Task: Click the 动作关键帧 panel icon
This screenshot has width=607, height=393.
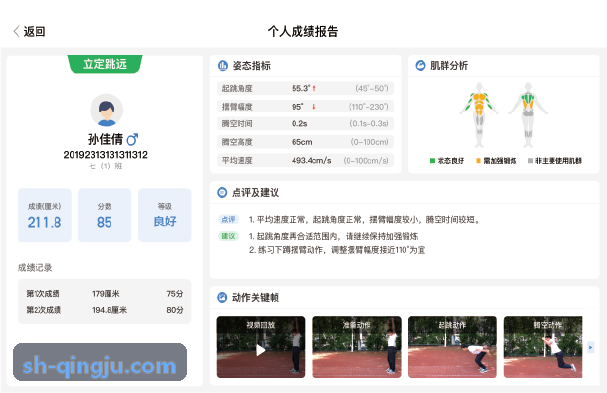Action: tap(222, 297)
